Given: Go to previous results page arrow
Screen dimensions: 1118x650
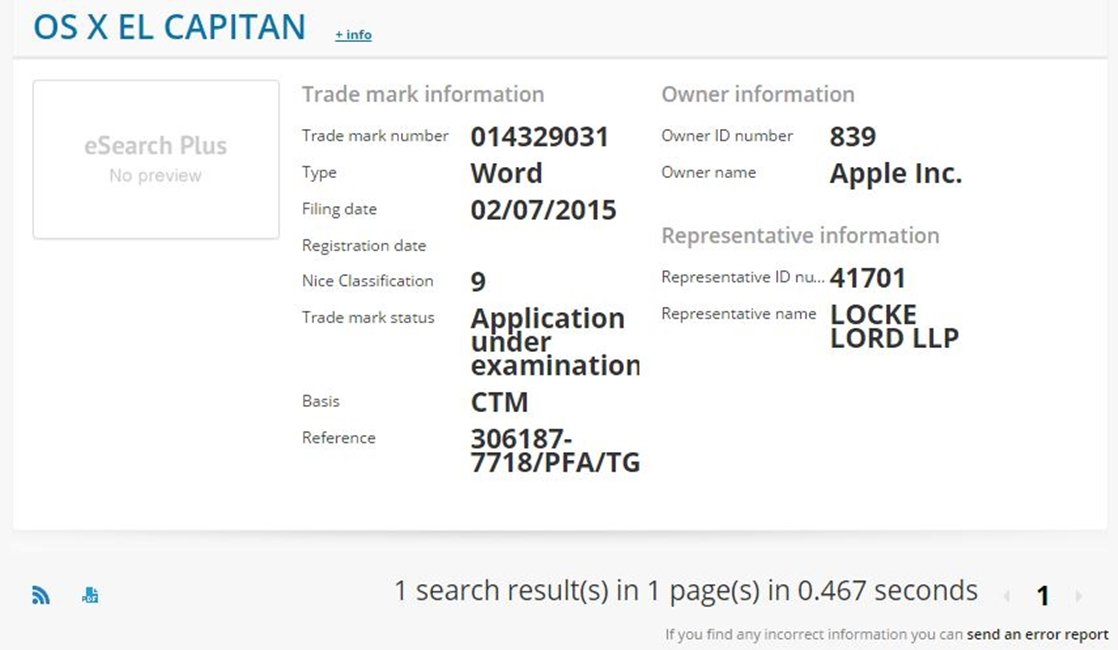Looking at the screenshot, I should (1007, 596).
